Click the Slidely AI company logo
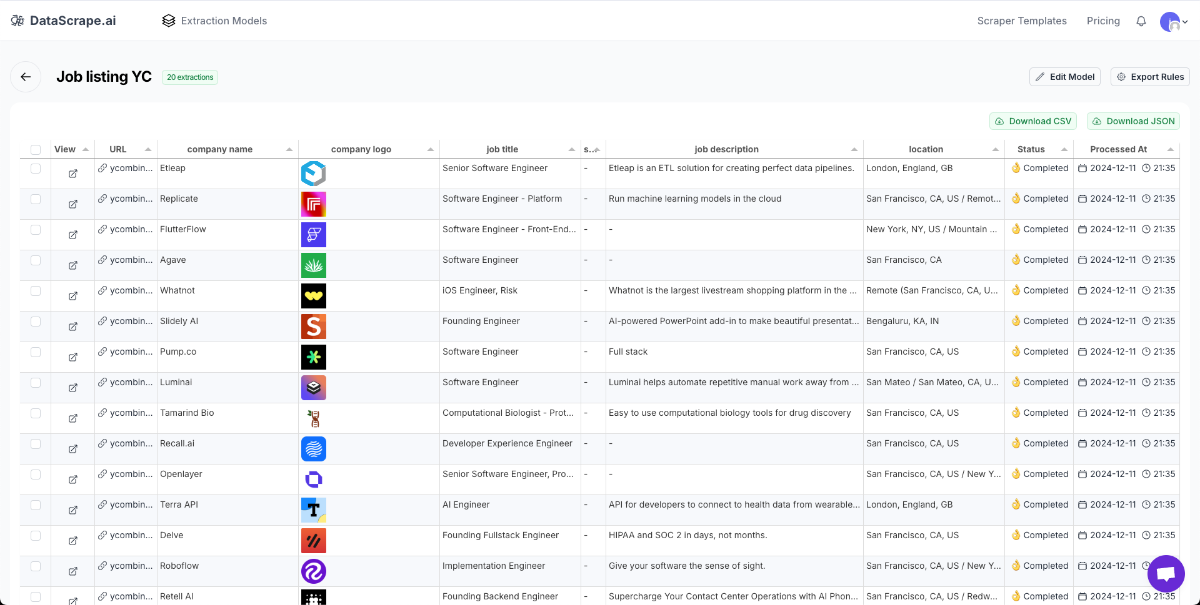Screen dimensions: 1200x605 pyautogui.click(x=314, y=327)
